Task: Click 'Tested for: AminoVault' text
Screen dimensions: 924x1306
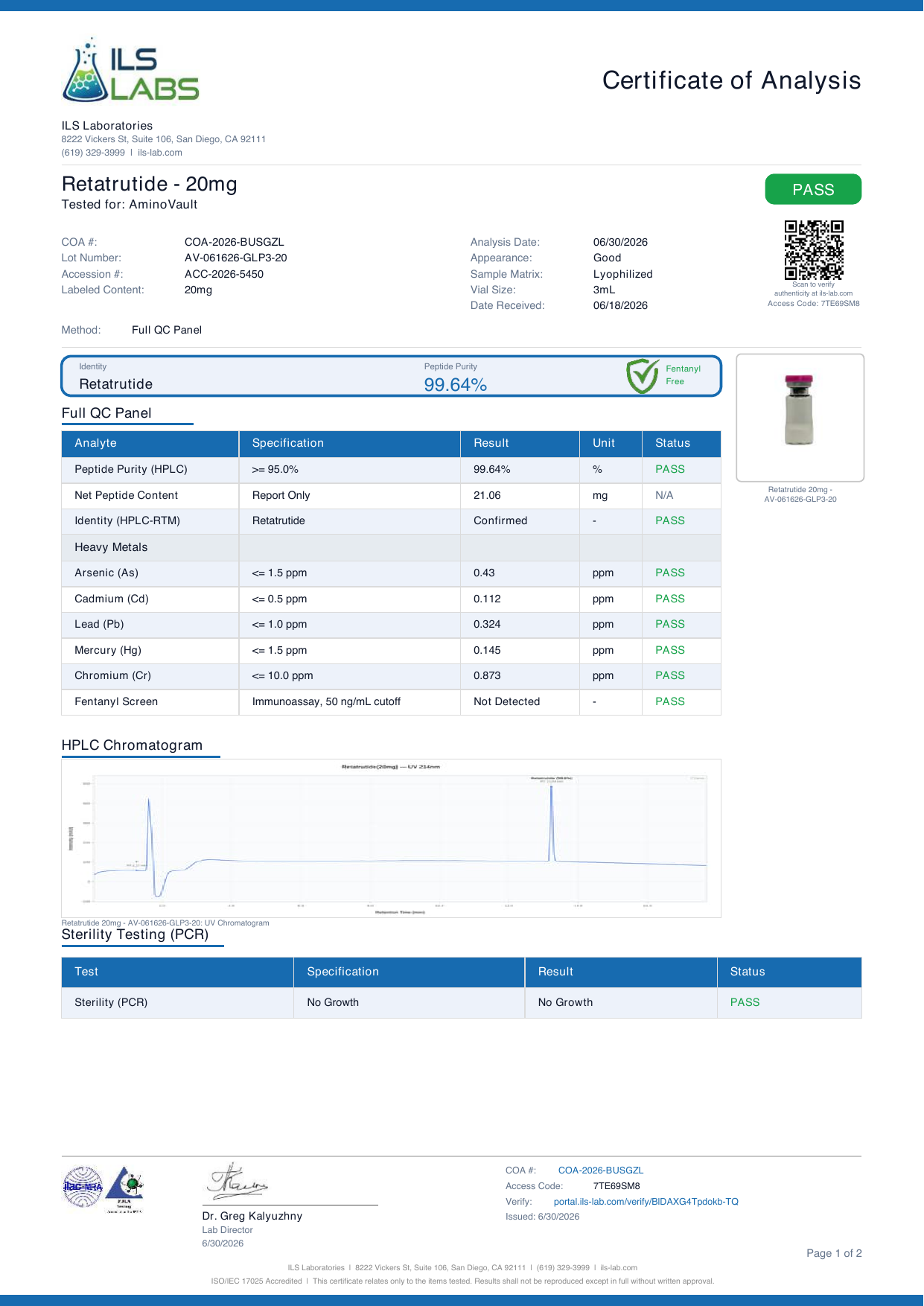Action: pos(130,204)
